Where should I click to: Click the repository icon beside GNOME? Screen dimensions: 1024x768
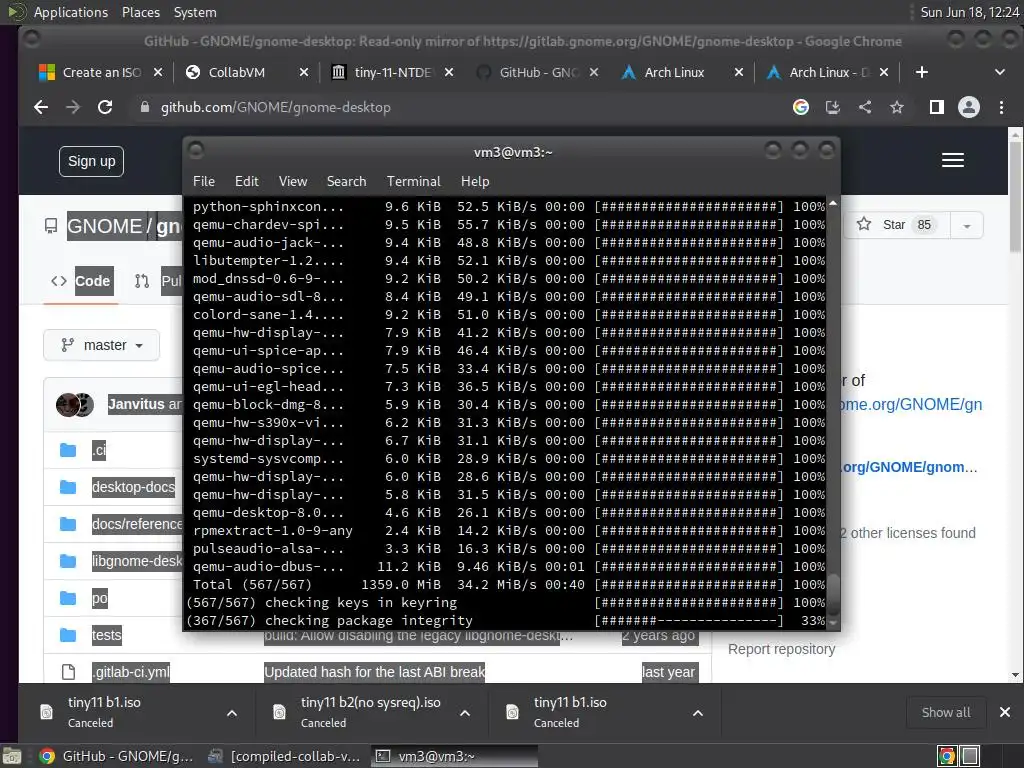pos(51,226)
